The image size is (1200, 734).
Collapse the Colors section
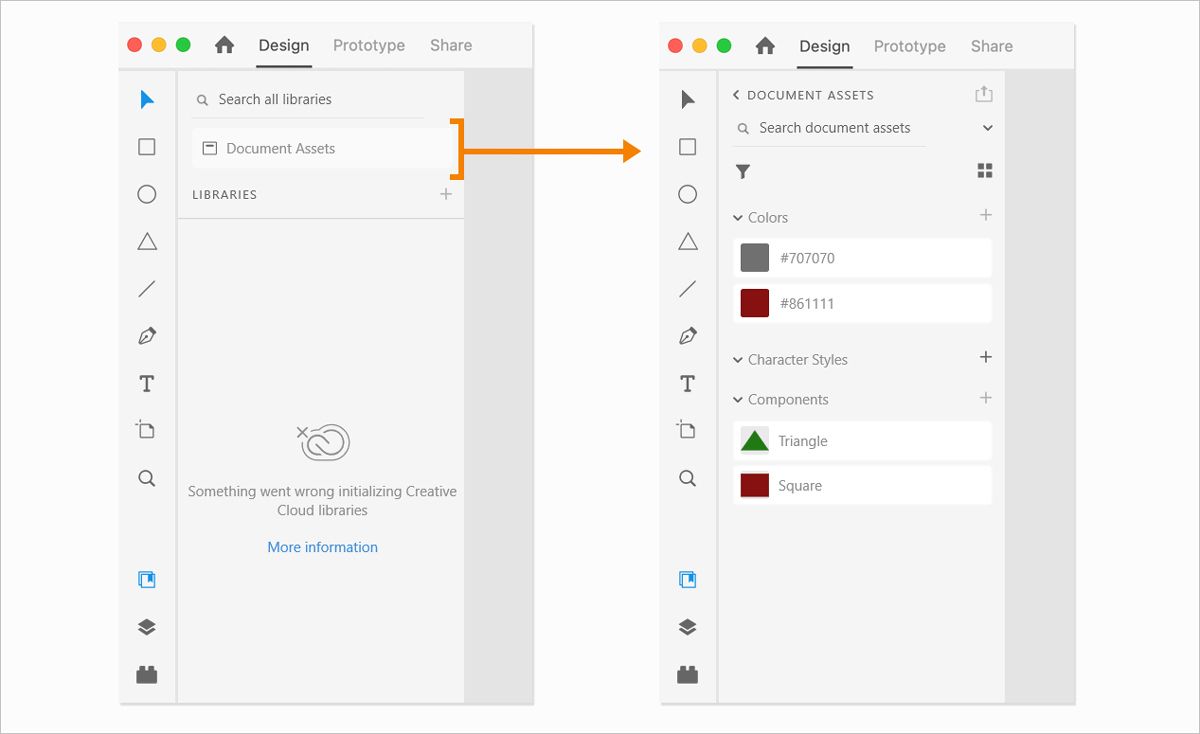(738, 218)
